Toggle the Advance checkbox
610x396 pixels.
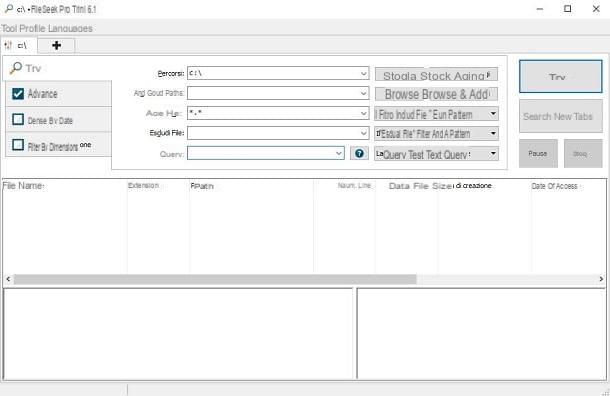coord(18,94)
